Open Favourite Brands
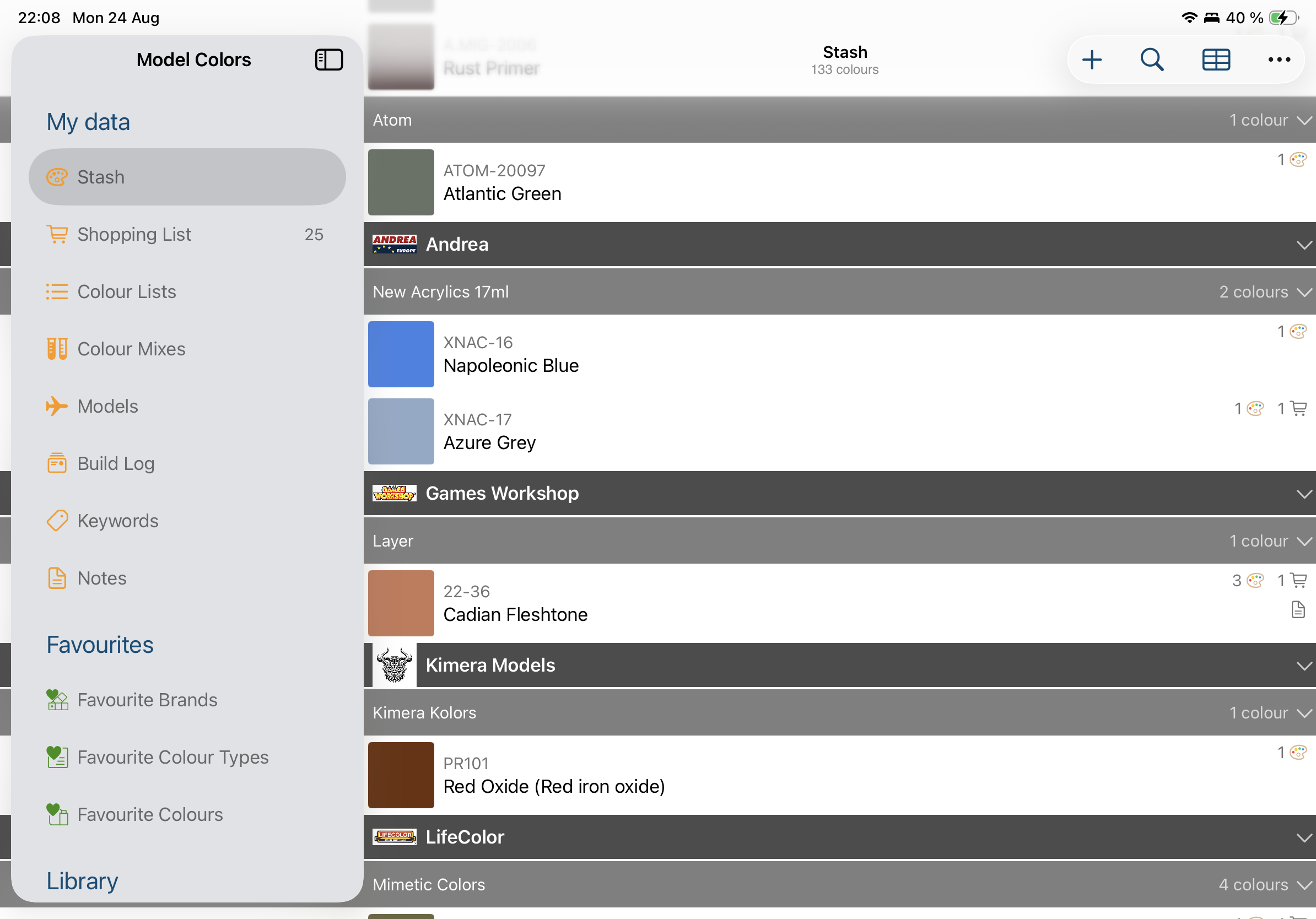This screenshot has height=919, width=1316. point(187,700)
